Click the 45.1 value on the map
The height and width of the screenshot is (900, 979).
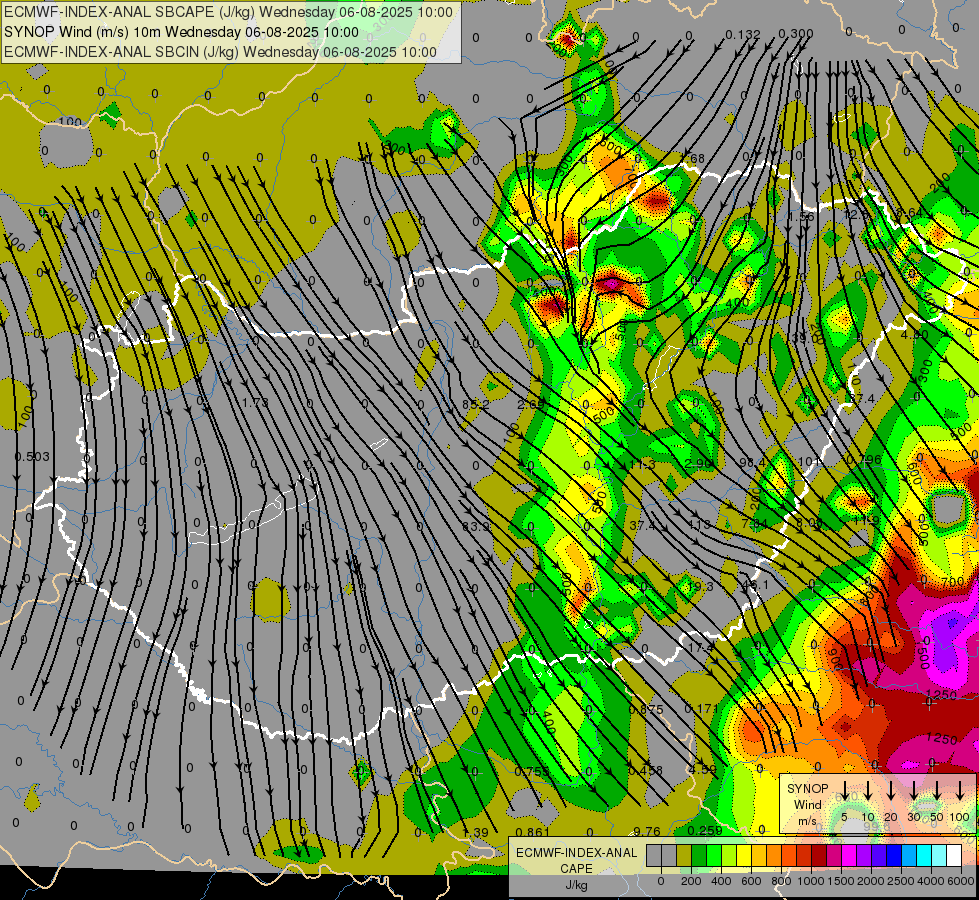[754, 585]
